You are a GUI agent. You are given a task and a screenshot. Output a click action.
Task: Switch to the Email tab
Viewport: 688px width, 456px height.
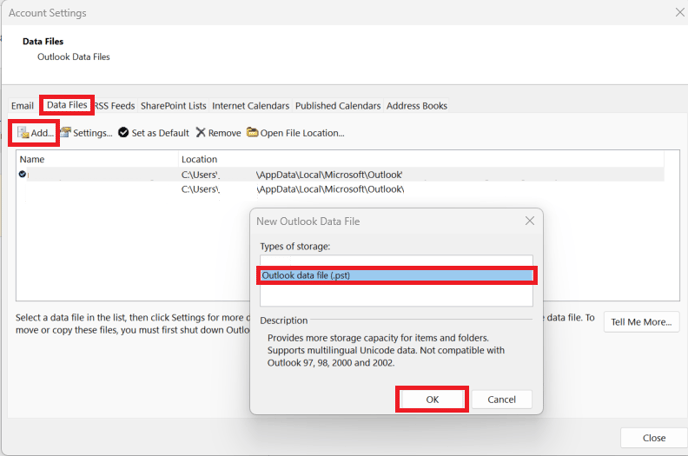[22, 106]
